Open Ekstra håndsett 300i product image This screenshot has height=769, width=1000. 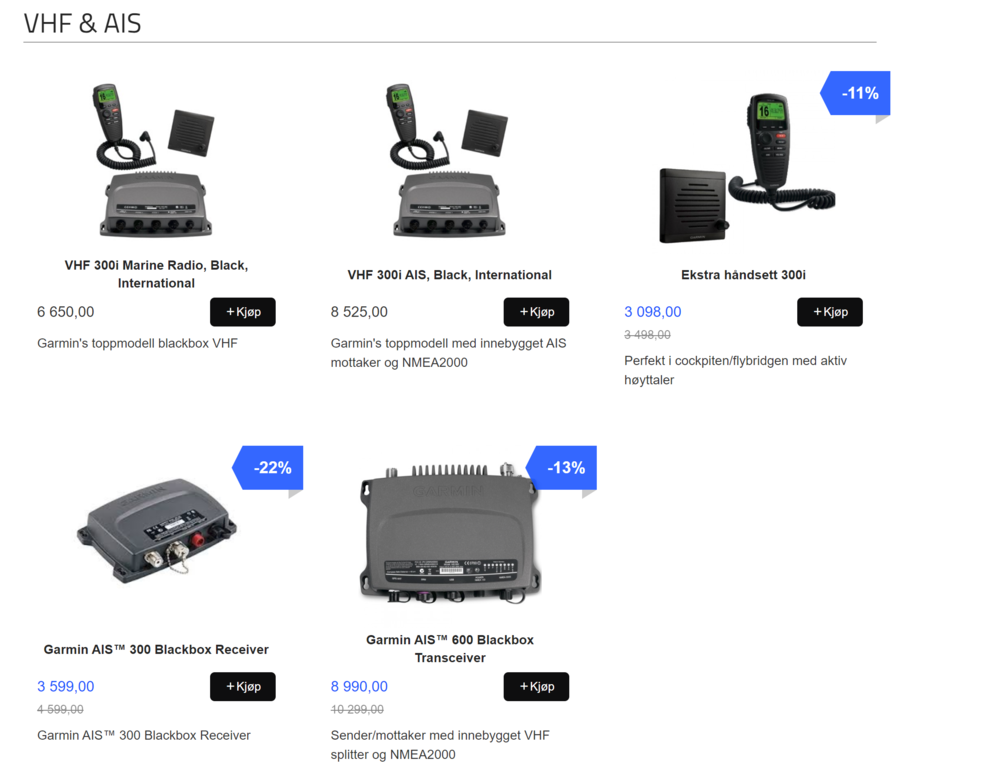pyautogui.click(x=747, y=167)
